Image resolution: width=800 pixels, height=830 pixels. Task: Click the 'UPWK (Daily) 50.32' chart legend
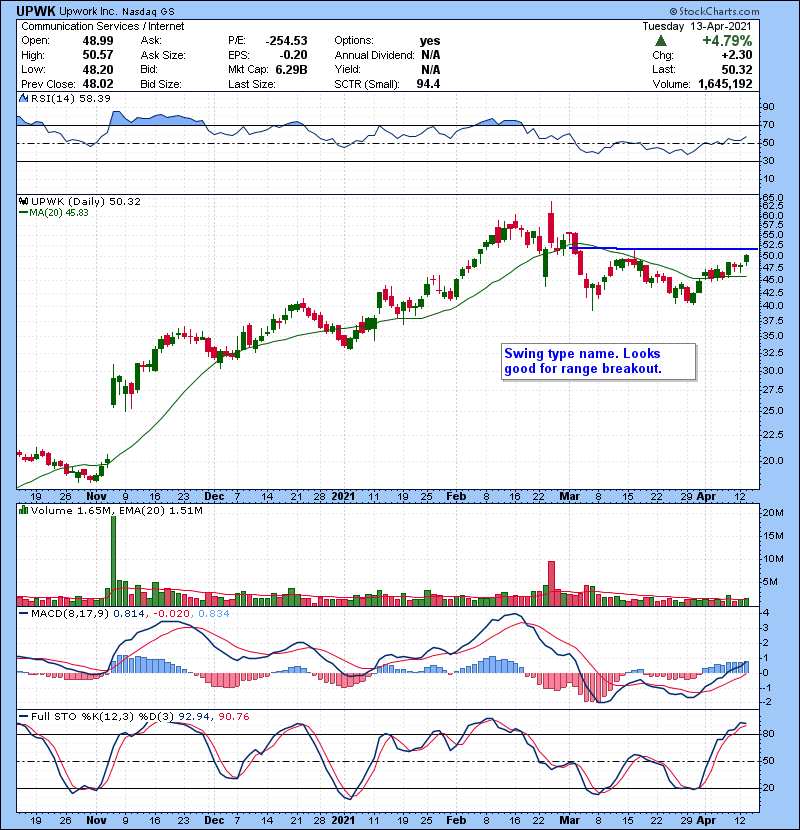click(x=86, y=202)
